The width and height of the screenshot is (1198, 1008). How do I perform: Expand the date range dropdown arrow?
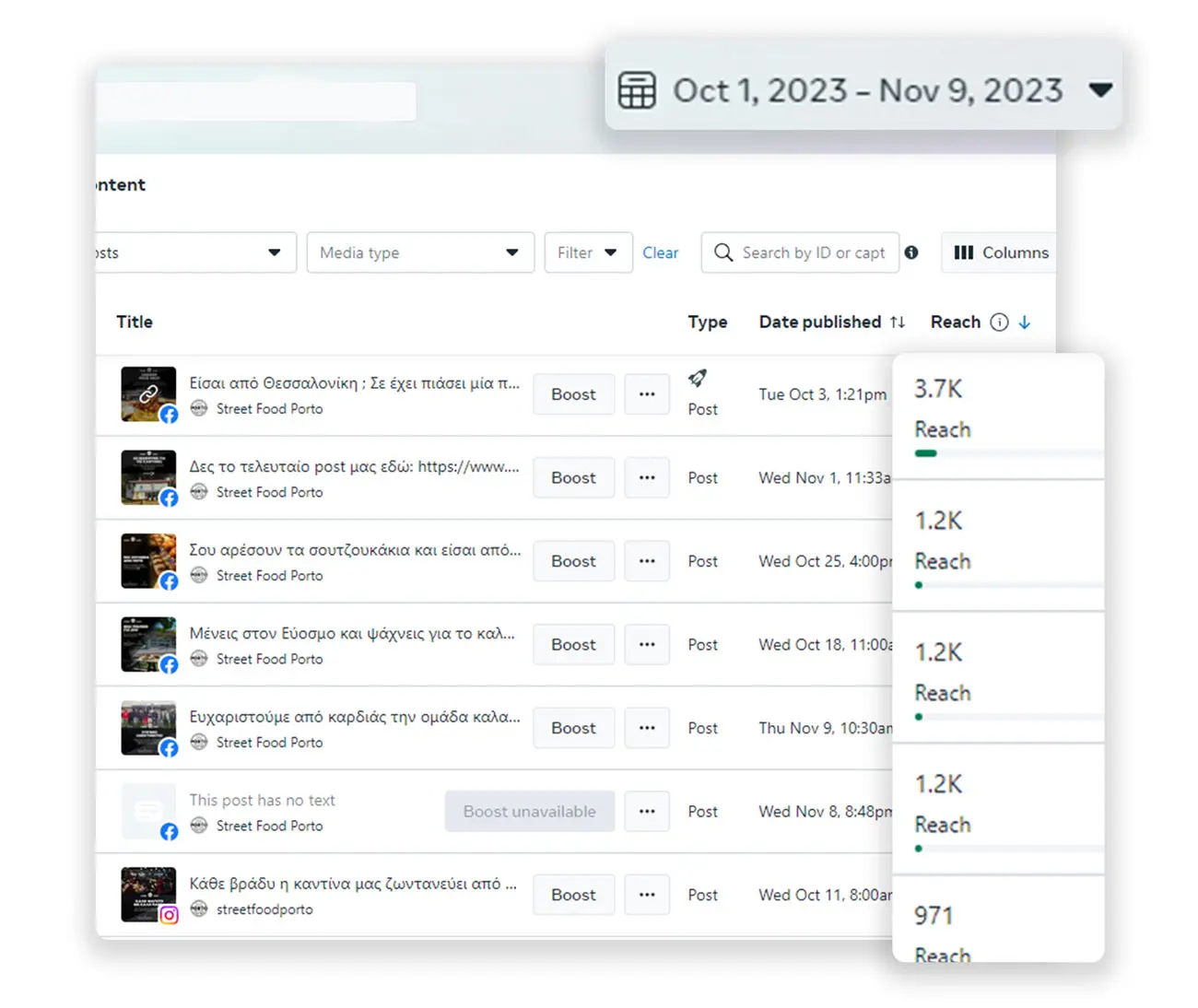(x=1100, y=90)
